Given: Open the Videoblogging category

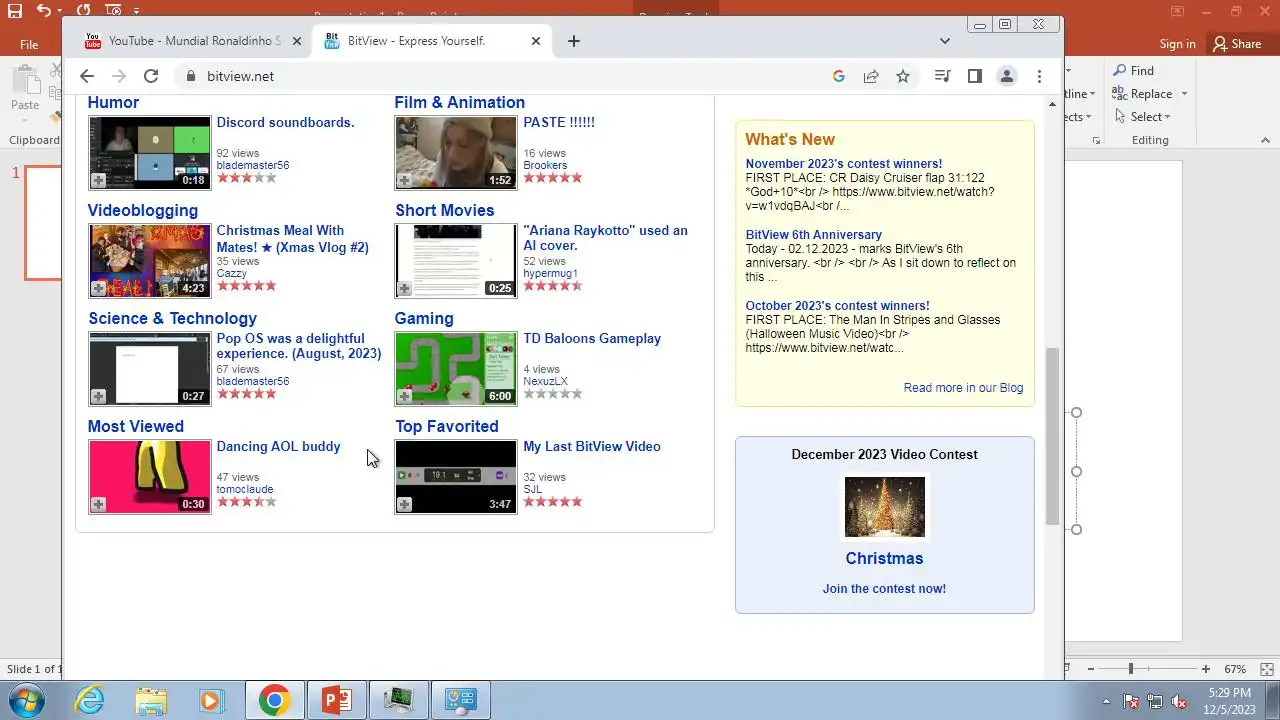Looking at the screenshot, I should 143,210.
